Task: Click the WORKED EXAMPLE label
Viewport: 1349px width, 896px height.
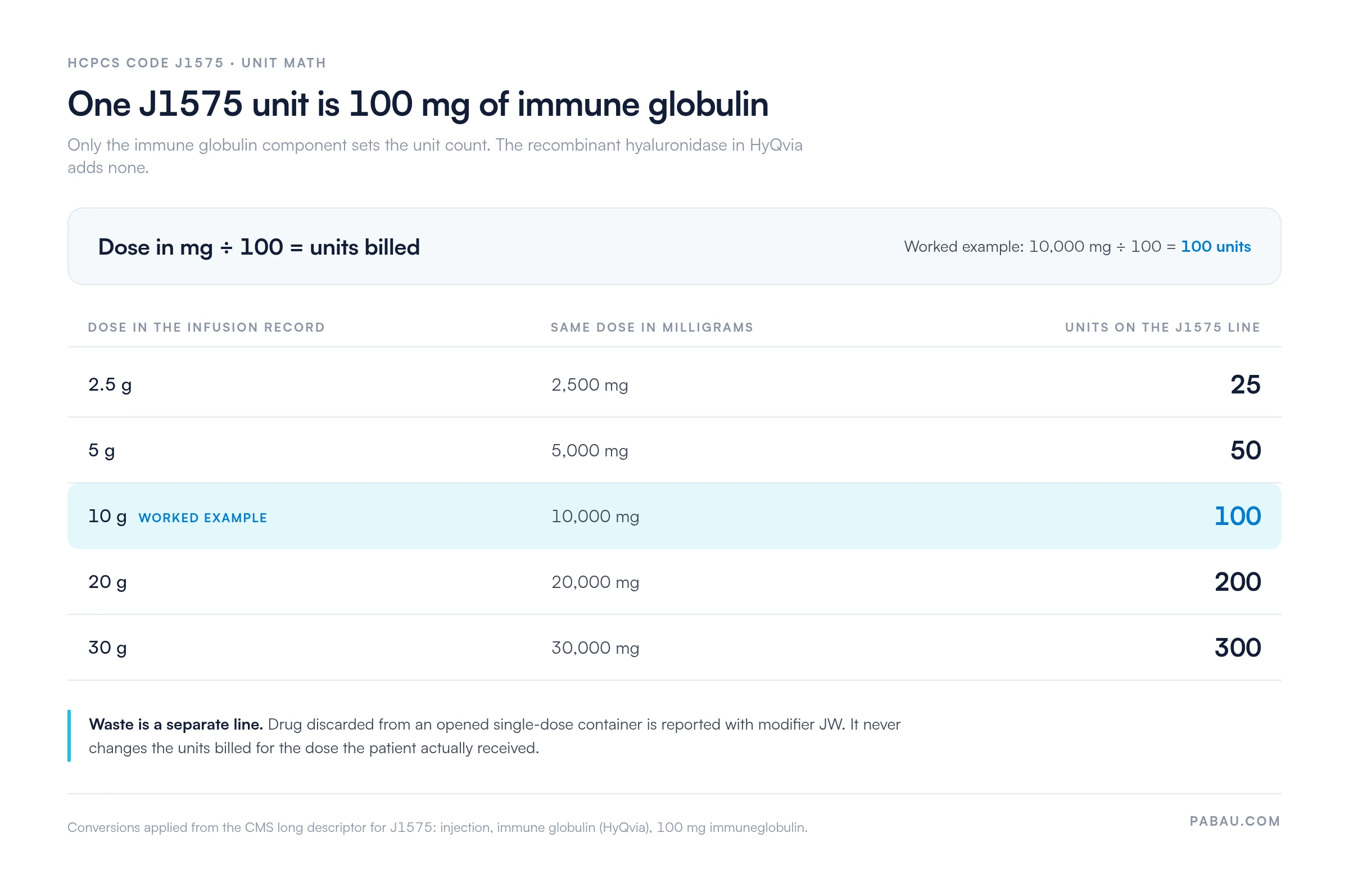Action: 203,518
